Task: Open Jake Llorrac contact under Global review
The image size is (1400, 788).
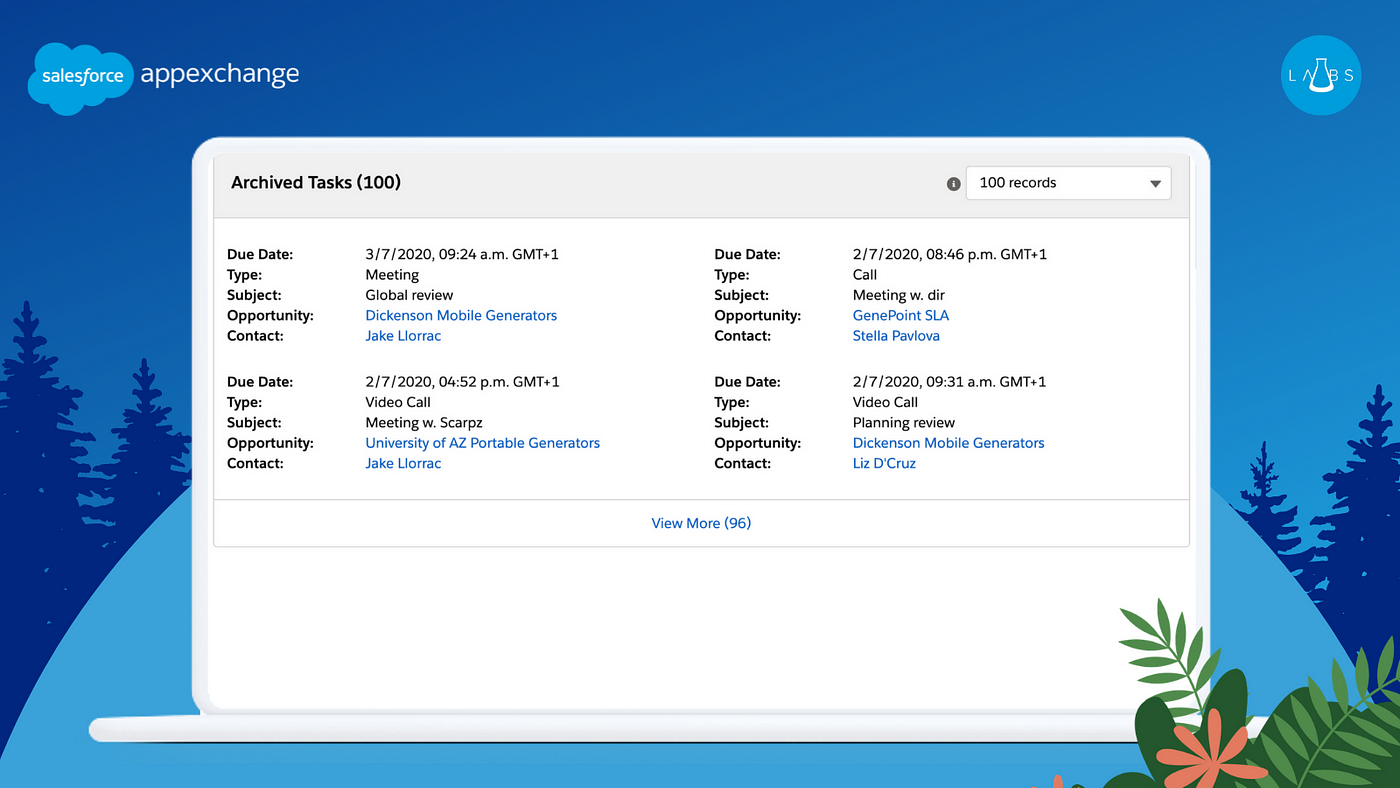Action: 403,336
